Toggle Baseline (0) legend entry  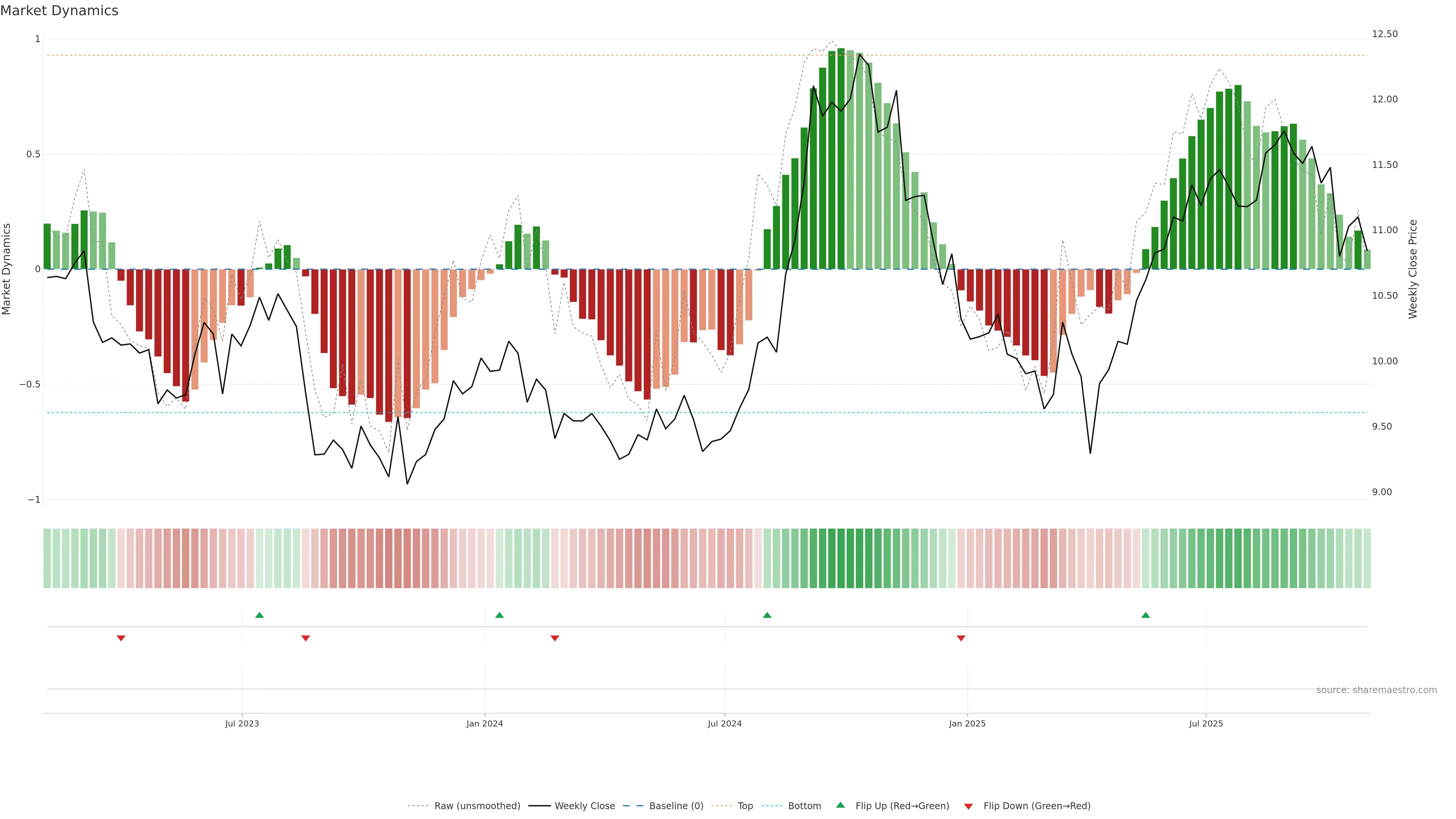click(676, 806)
